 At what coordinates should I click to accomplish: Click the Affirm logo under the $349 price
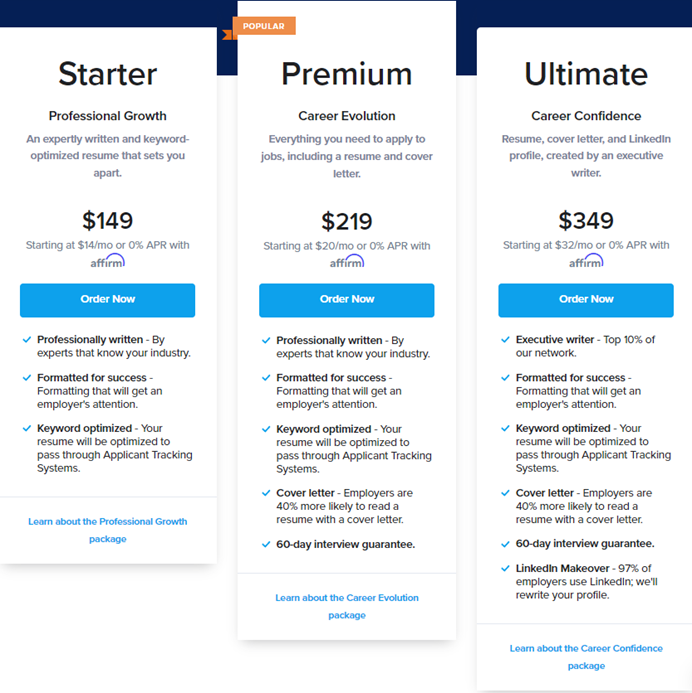click(586, 261)
